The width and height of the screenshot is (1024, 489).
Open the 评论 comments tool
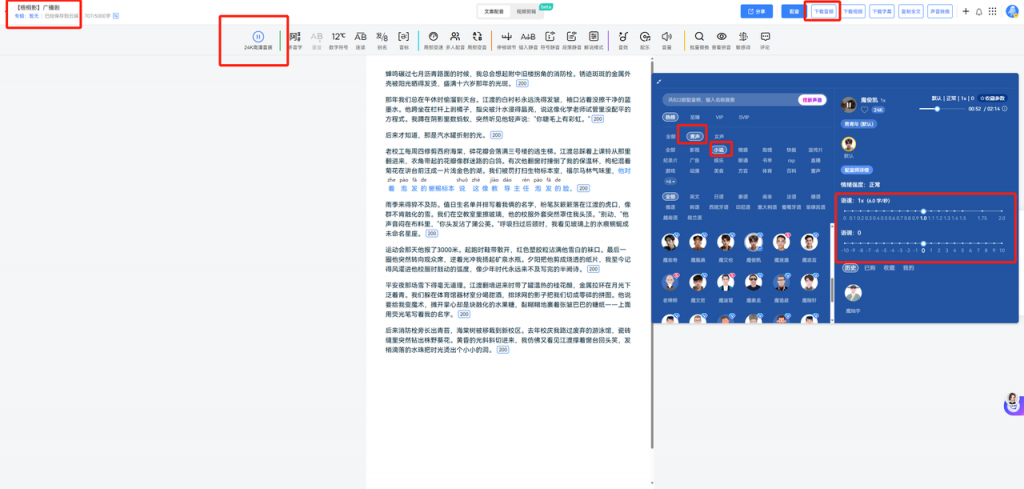tap(765, 40)
